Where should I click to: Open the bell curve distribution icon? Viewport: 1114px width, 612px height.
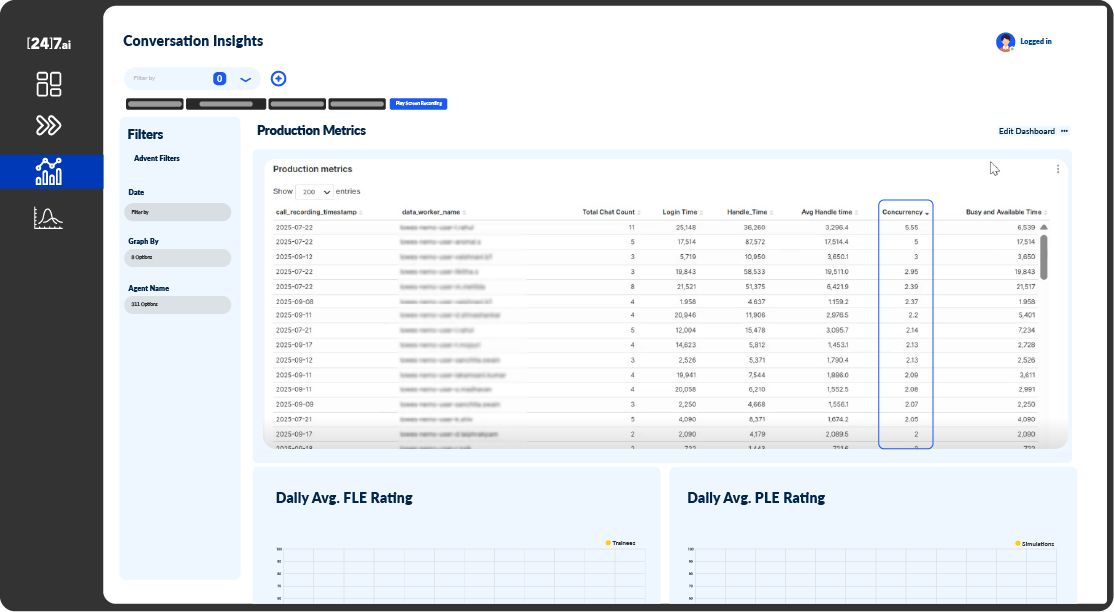tap(49, 217)
